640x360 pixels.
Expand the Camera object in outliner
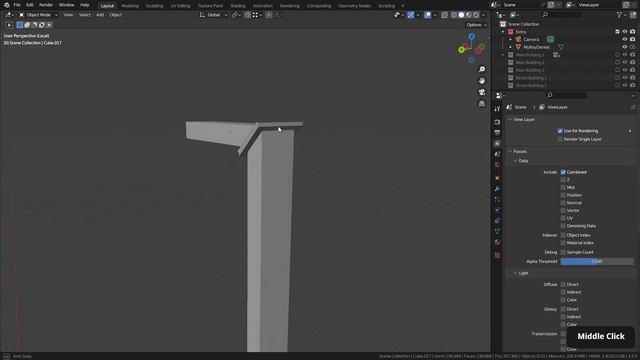point(510,40)
